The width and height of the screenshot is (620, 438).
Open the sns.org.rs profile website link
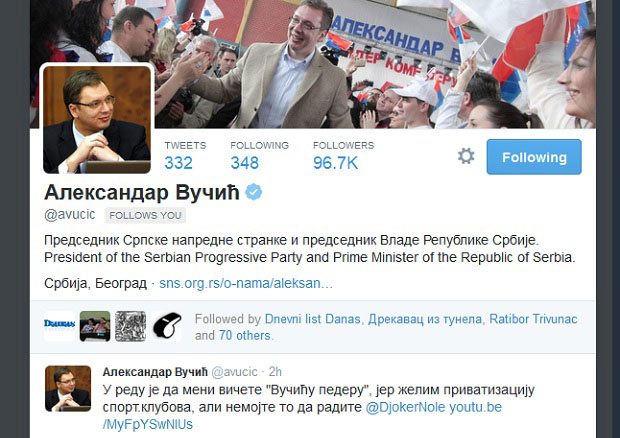click(246, 283)
